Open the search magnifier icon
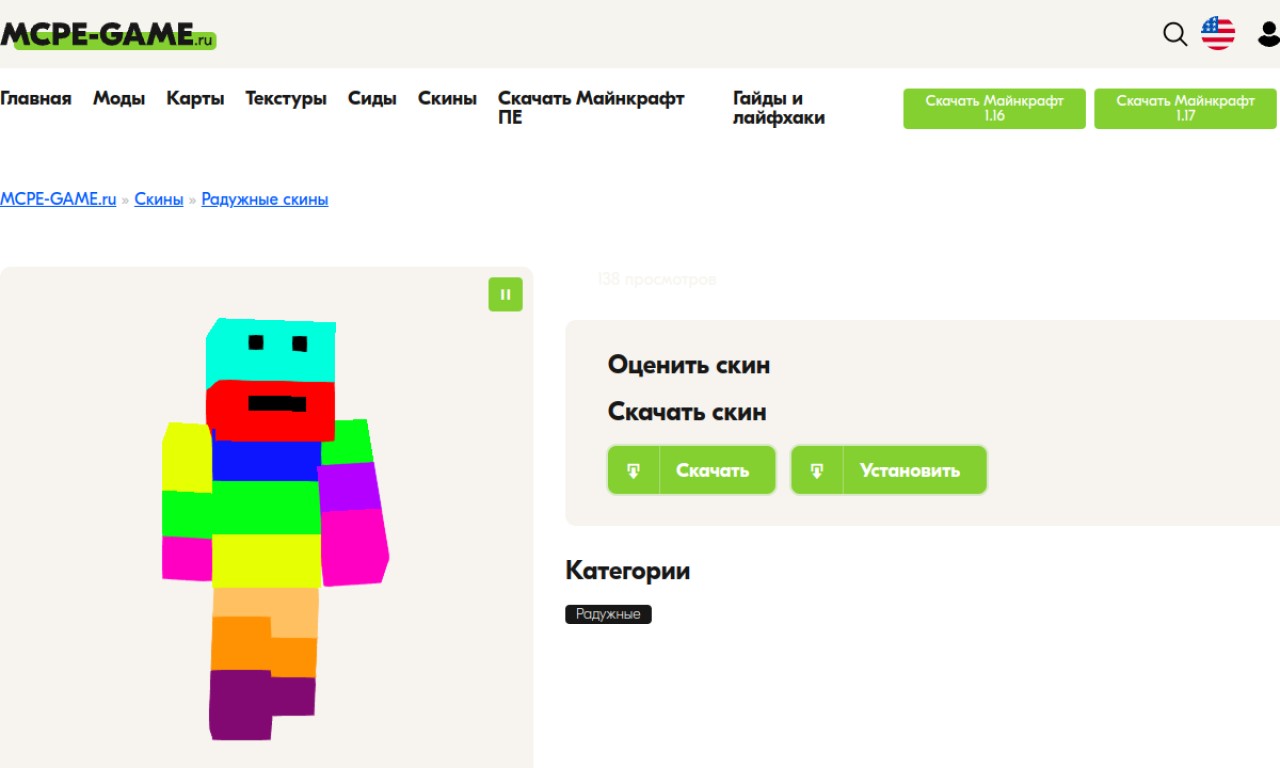The image size is (1280, 768). pos(1175,34)
